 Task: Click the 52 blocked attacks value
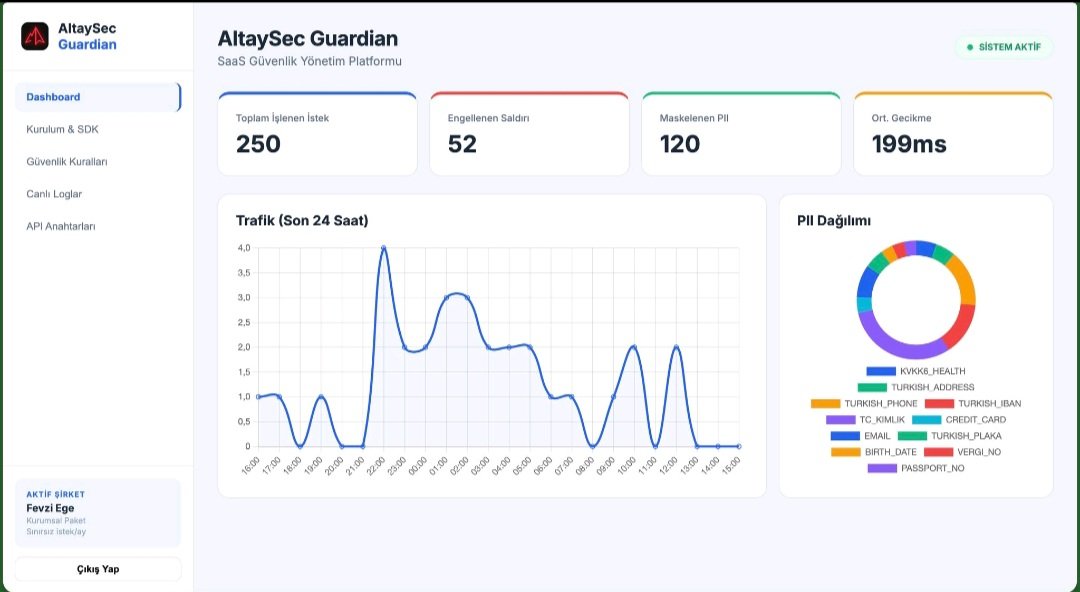(x=462, y=144)
